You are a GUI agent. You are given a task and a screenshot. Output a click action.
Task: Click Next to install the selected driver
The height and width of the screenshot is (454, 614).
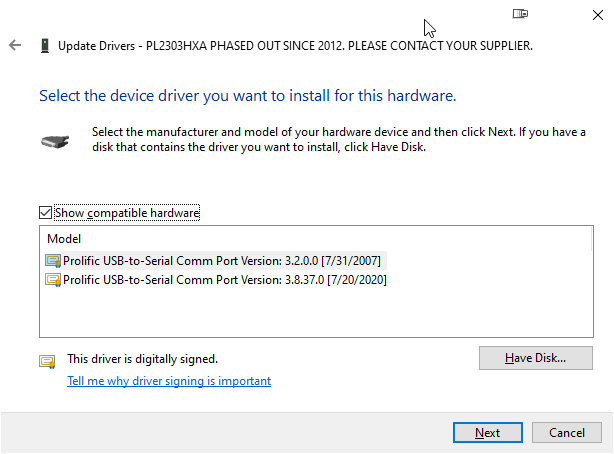click(488, 433)
